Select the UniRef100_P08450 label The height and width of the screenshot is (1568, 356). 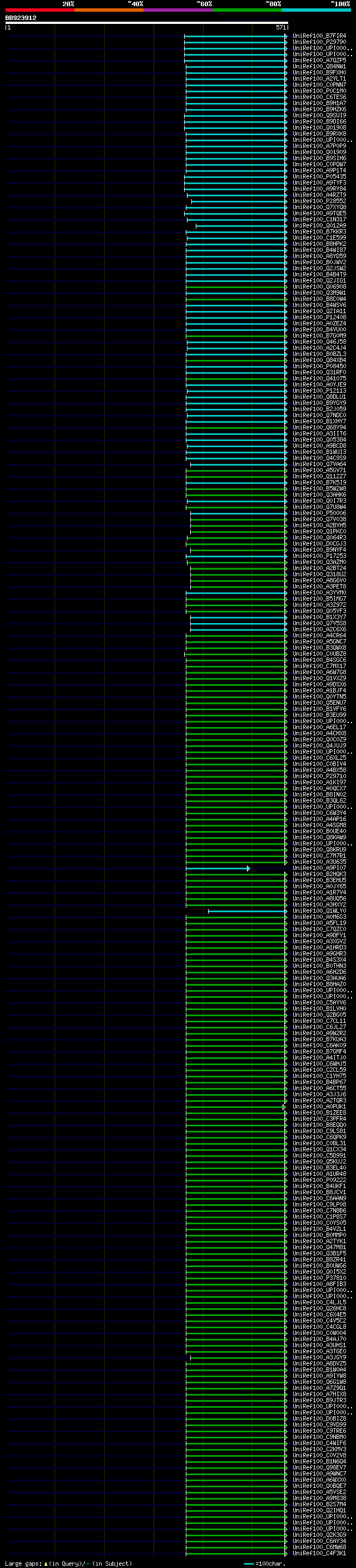(319, 366)
